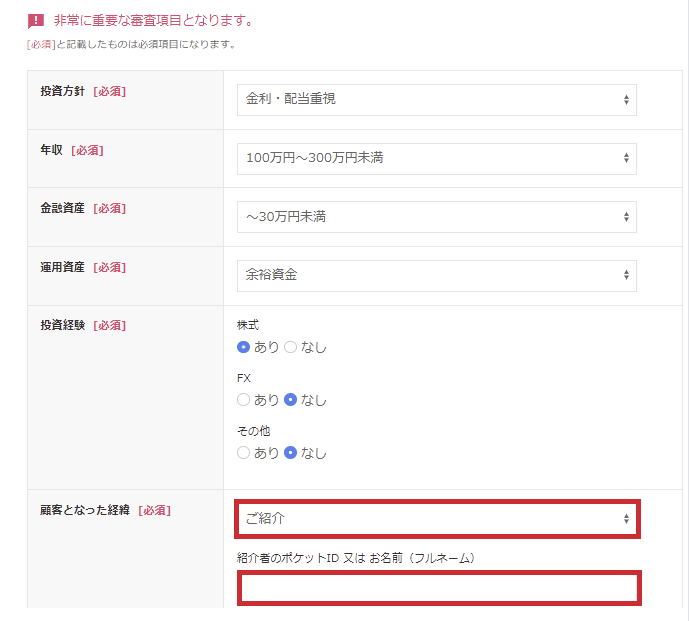The image size is (689, 621).
Task: Choose なし radio button under FX
Action: (291, 400)
